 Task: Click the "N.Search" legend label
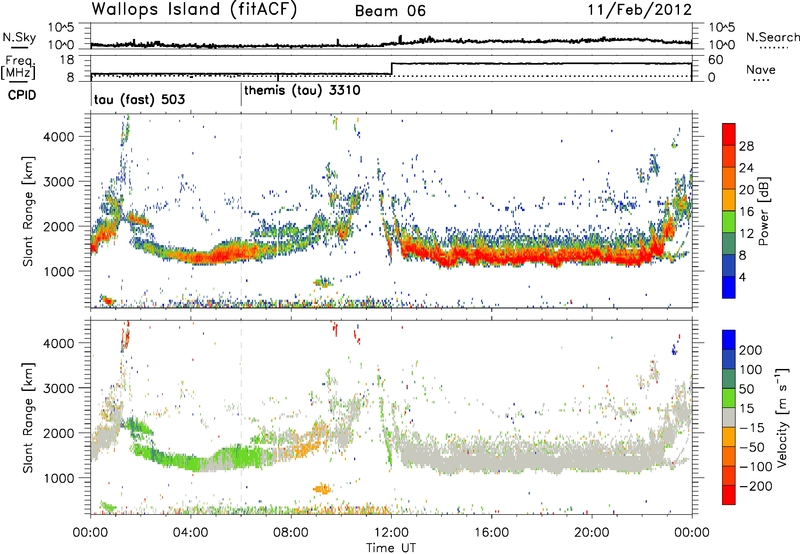[x=773, y=37]
